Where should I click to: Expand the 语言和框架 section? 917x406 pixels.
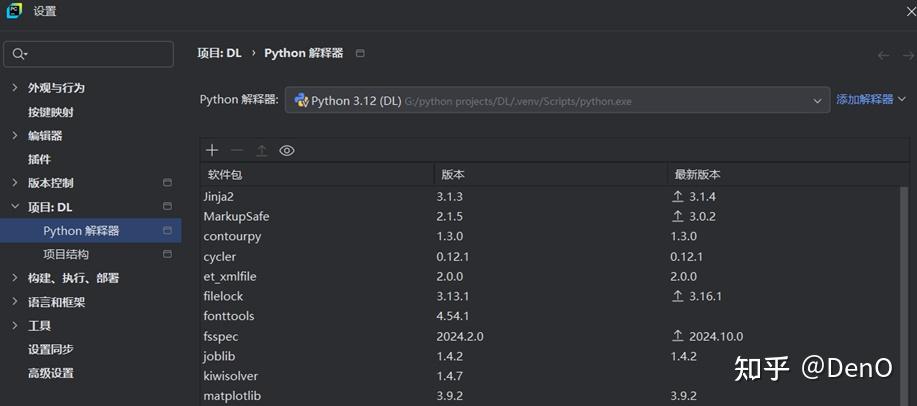point(15,302)
